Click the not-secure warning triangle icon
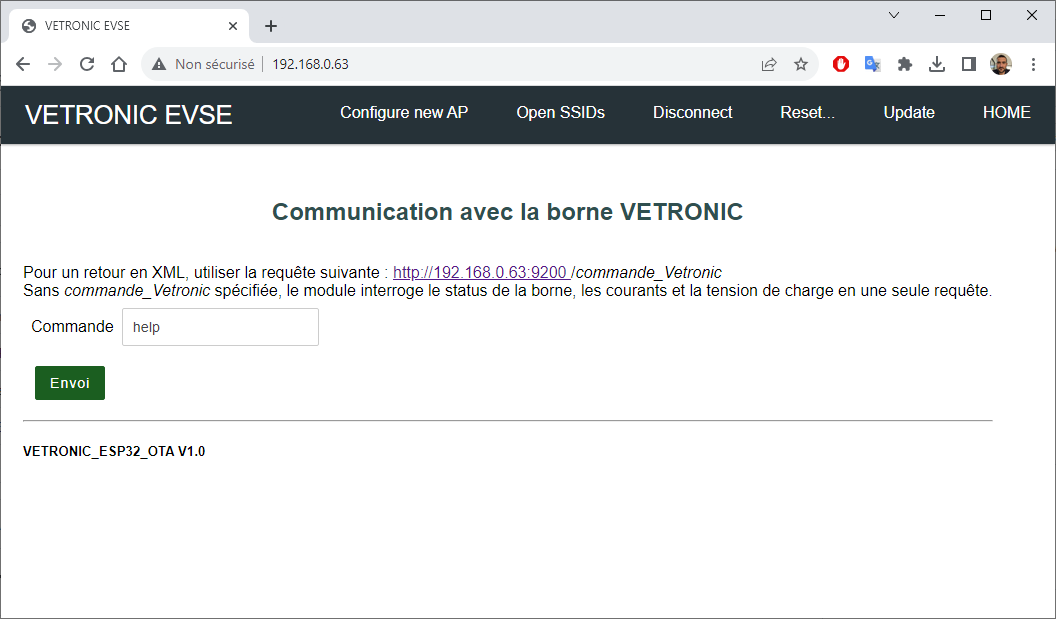The width and height of the screenshot is (1056, 619). point(159,64)
